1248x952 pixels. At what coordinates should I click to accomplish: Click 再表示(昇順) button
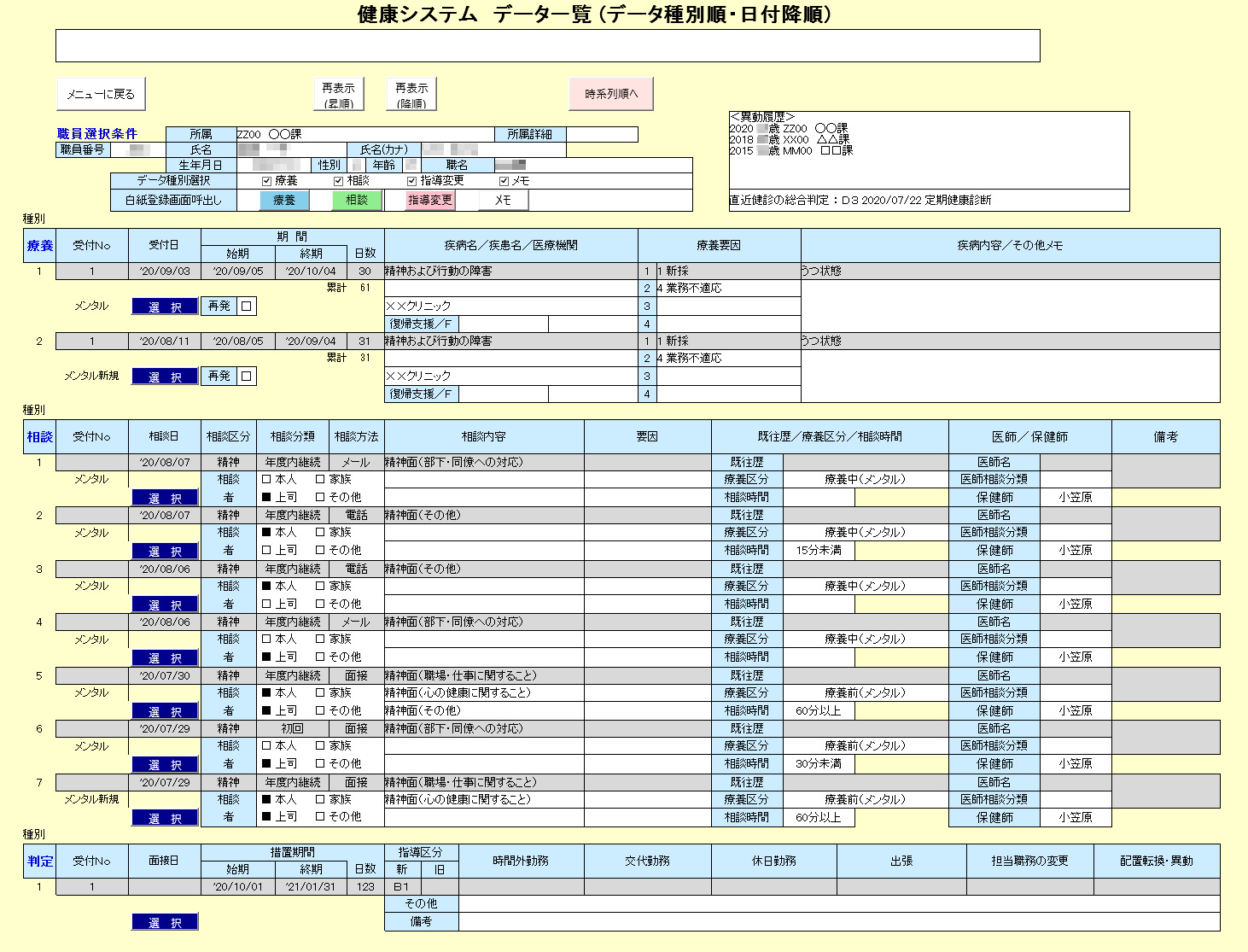(339, 94)
